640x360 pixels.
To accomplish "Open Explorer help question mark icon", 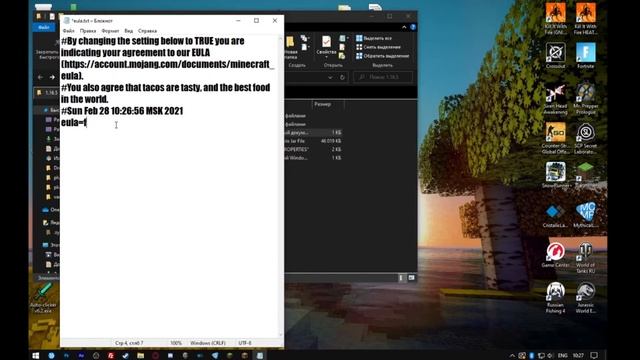I will click(x=413, y=27).
